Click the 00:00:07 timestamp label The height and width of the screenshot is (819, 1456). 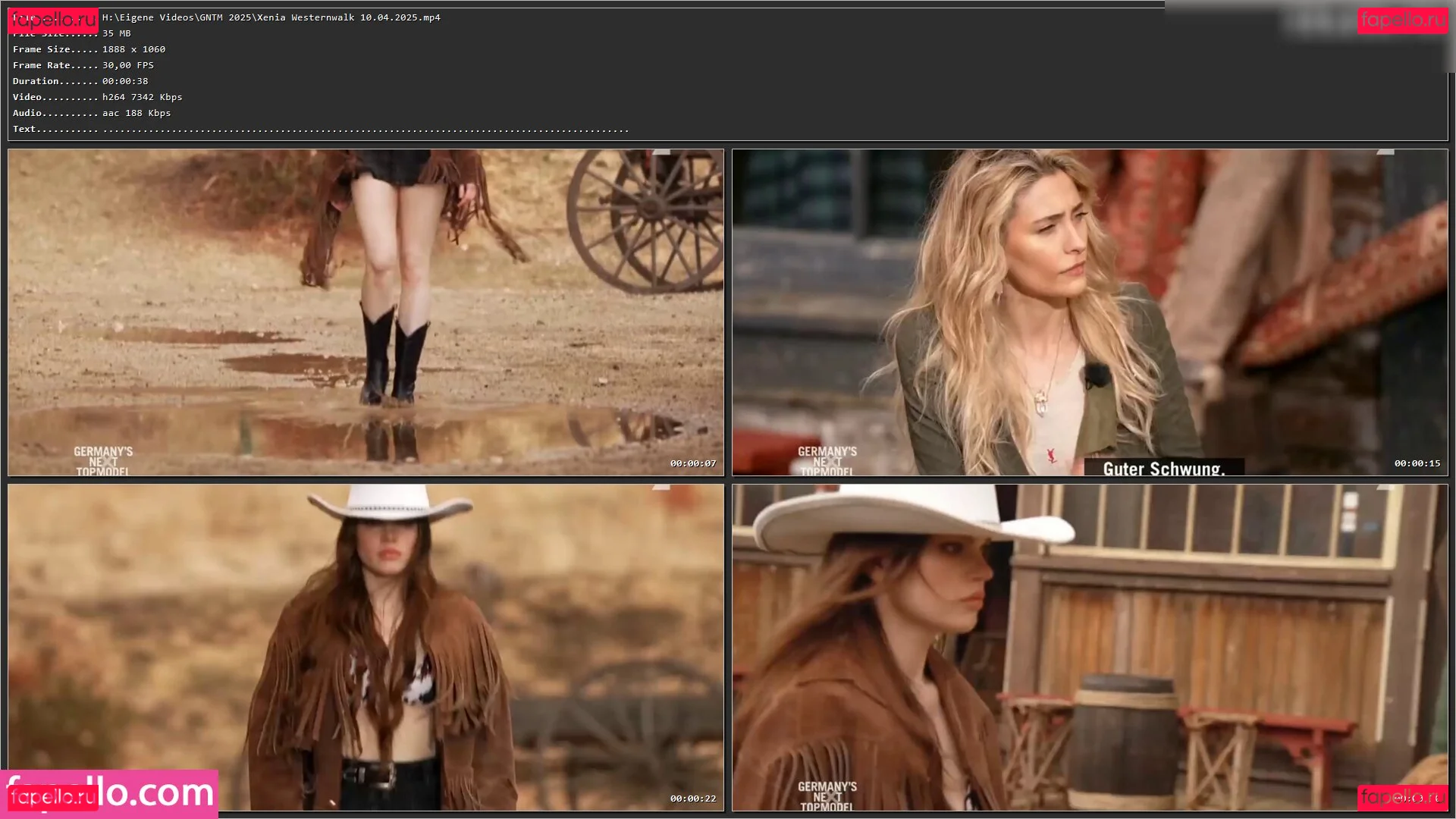[x=692, y=463]
